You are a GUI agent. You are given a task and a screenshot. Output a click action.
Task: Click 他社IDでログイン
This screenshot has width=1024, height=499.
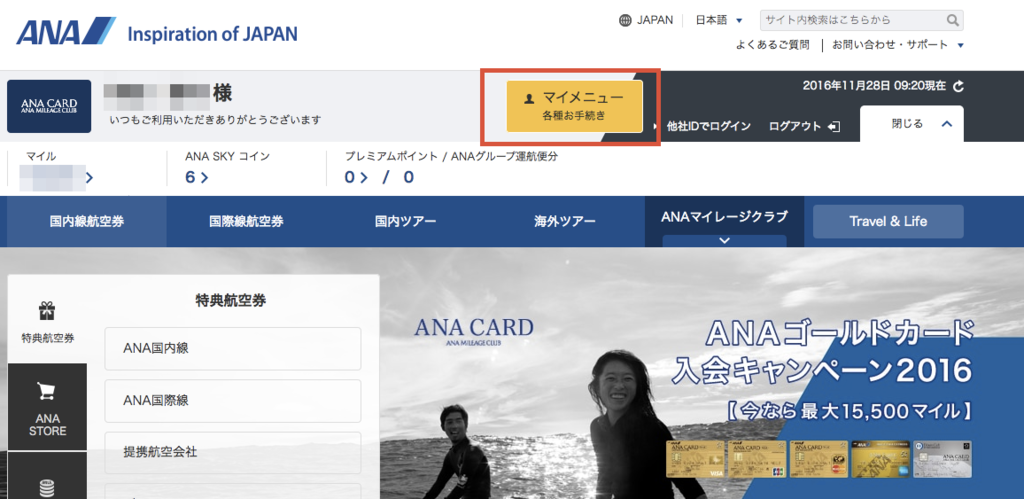coord(709,127)
